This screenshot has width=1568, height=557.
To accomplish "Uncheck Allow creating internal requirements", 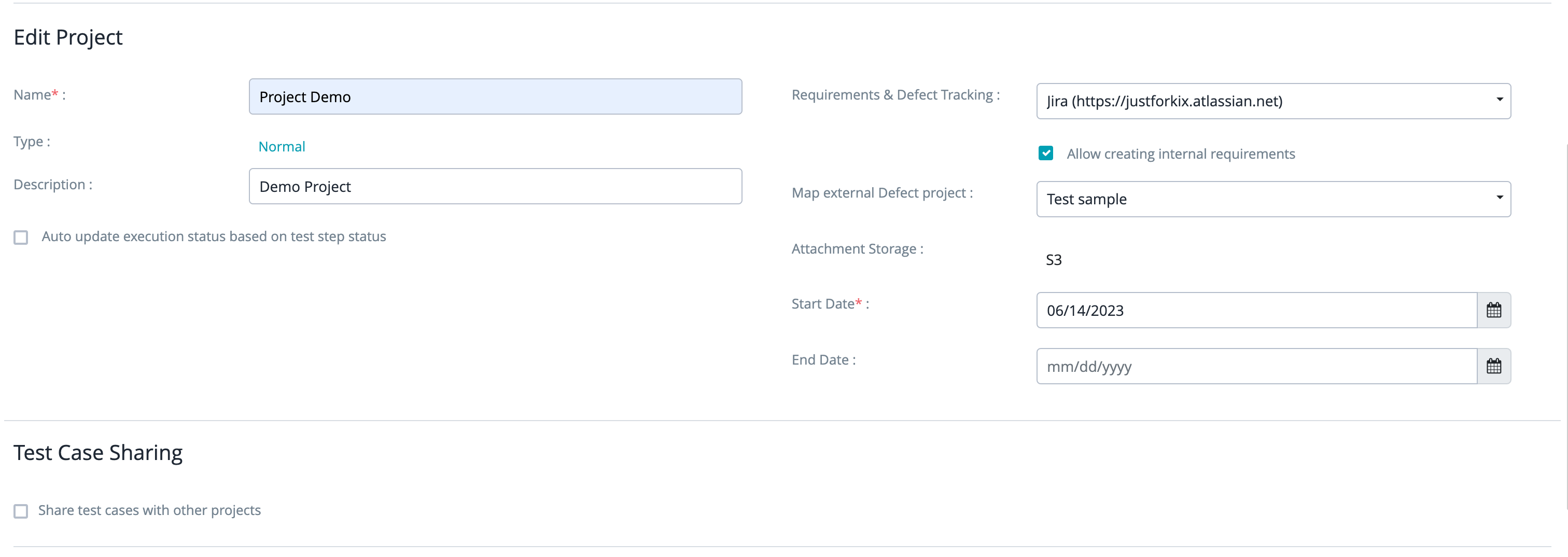I will (x=1045, y=154).
